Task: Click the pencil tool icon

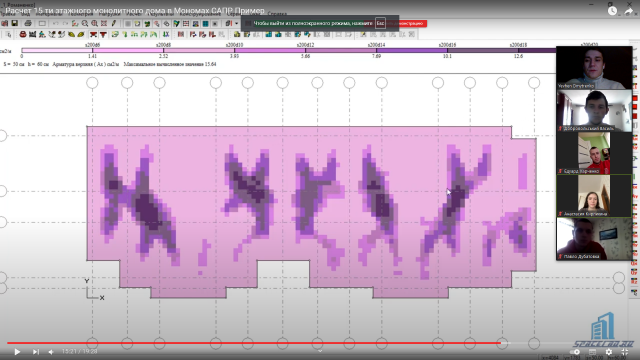Action: 114,23
